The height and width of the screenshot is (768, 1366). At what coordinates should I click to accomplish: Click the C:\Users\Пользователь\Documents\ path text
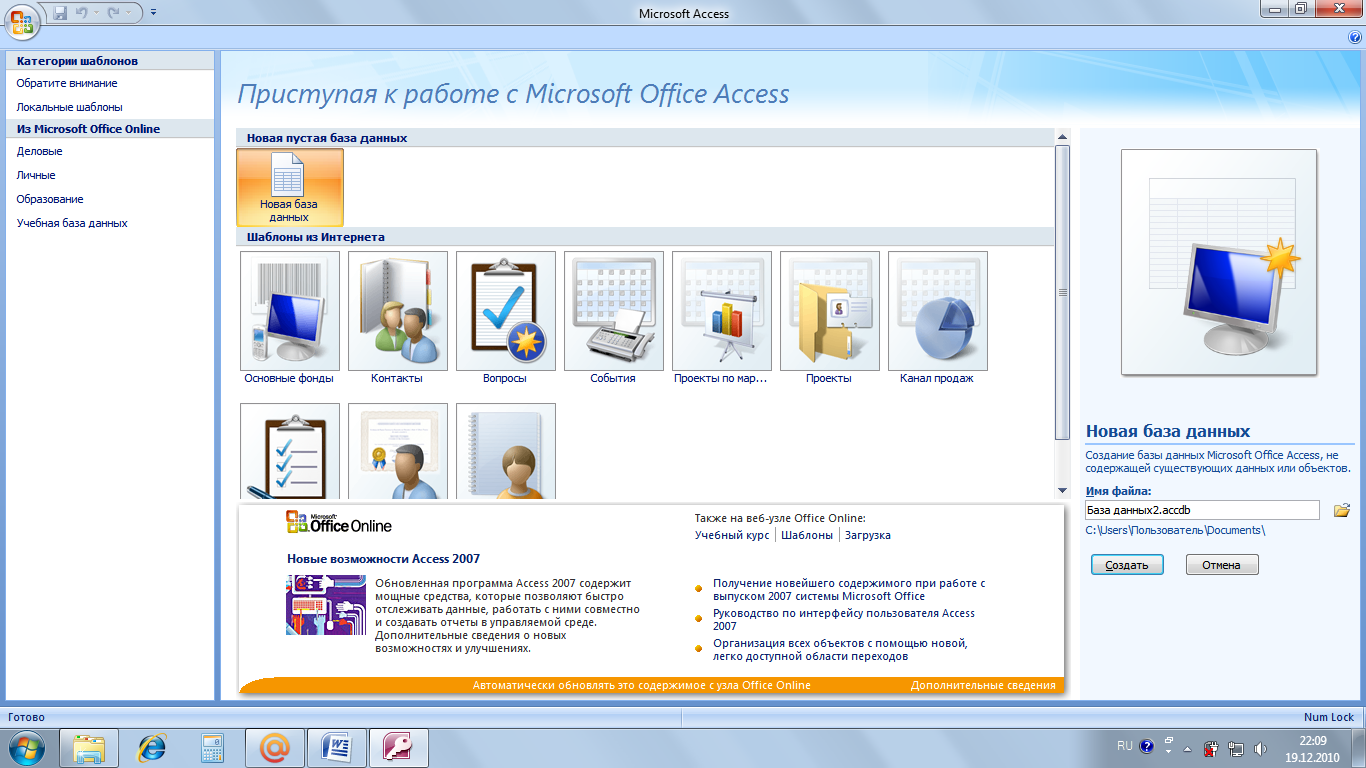pyautogui.click(x=1175, y=531)
